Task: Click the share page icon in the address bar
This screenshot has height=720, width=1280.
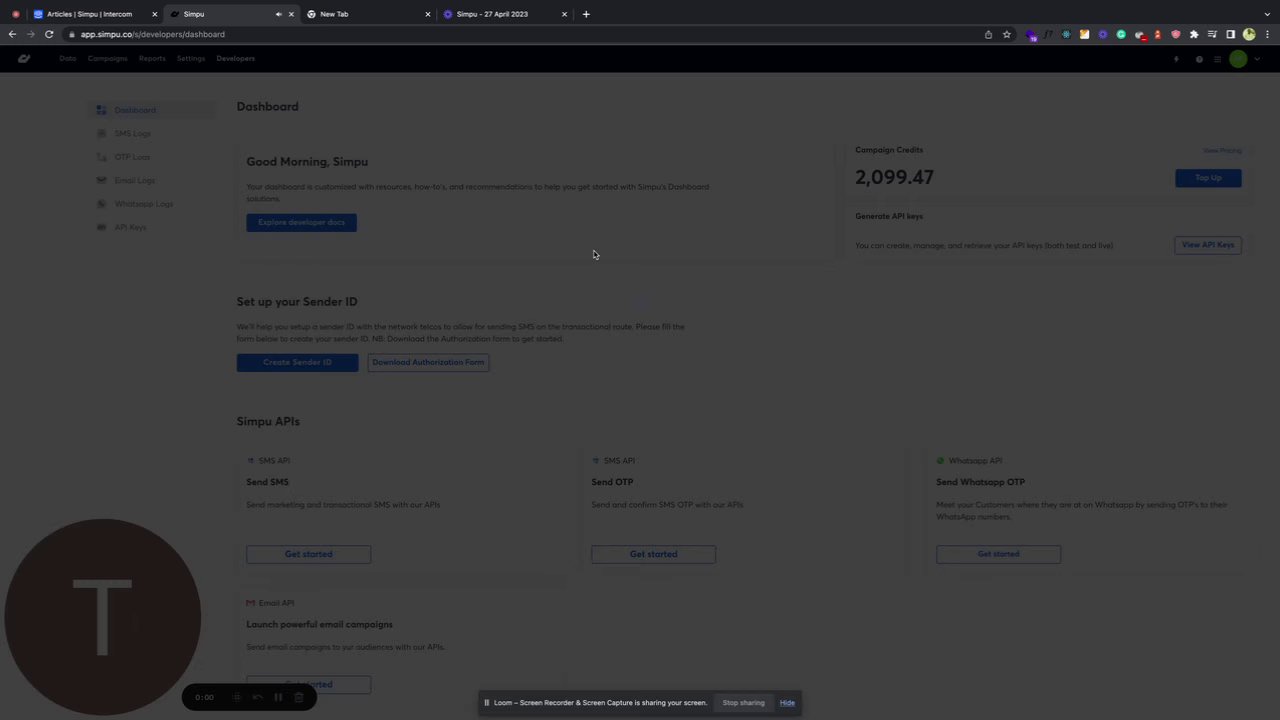Action: 988,34
